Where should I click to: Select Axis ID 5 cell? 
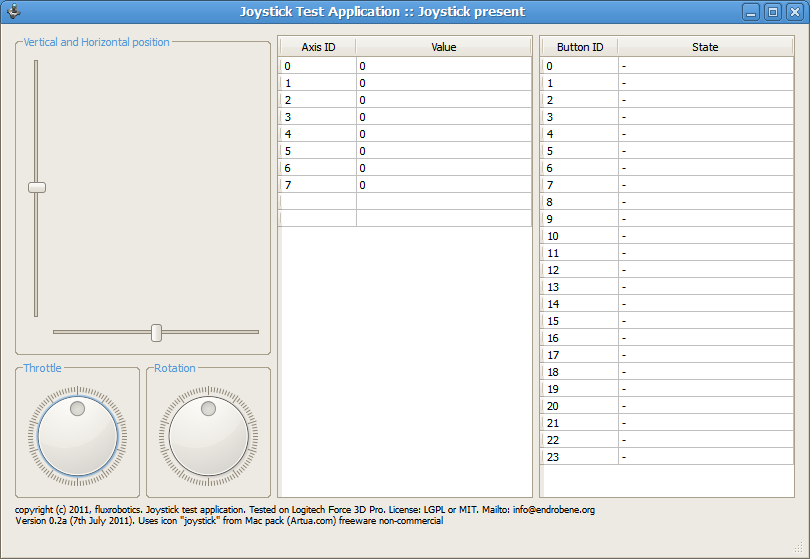point(318,151)
